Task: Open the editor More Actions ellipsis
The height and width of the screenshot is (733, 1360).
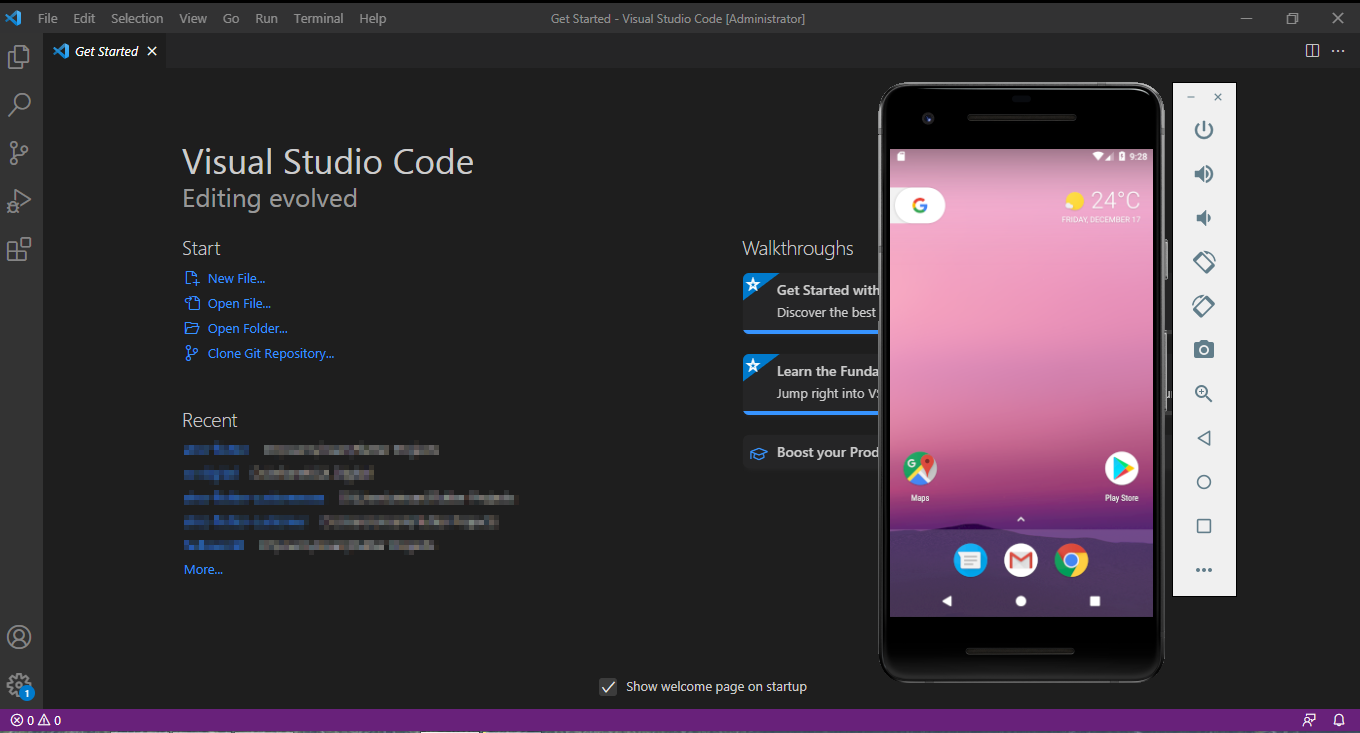Action: 1338,51
